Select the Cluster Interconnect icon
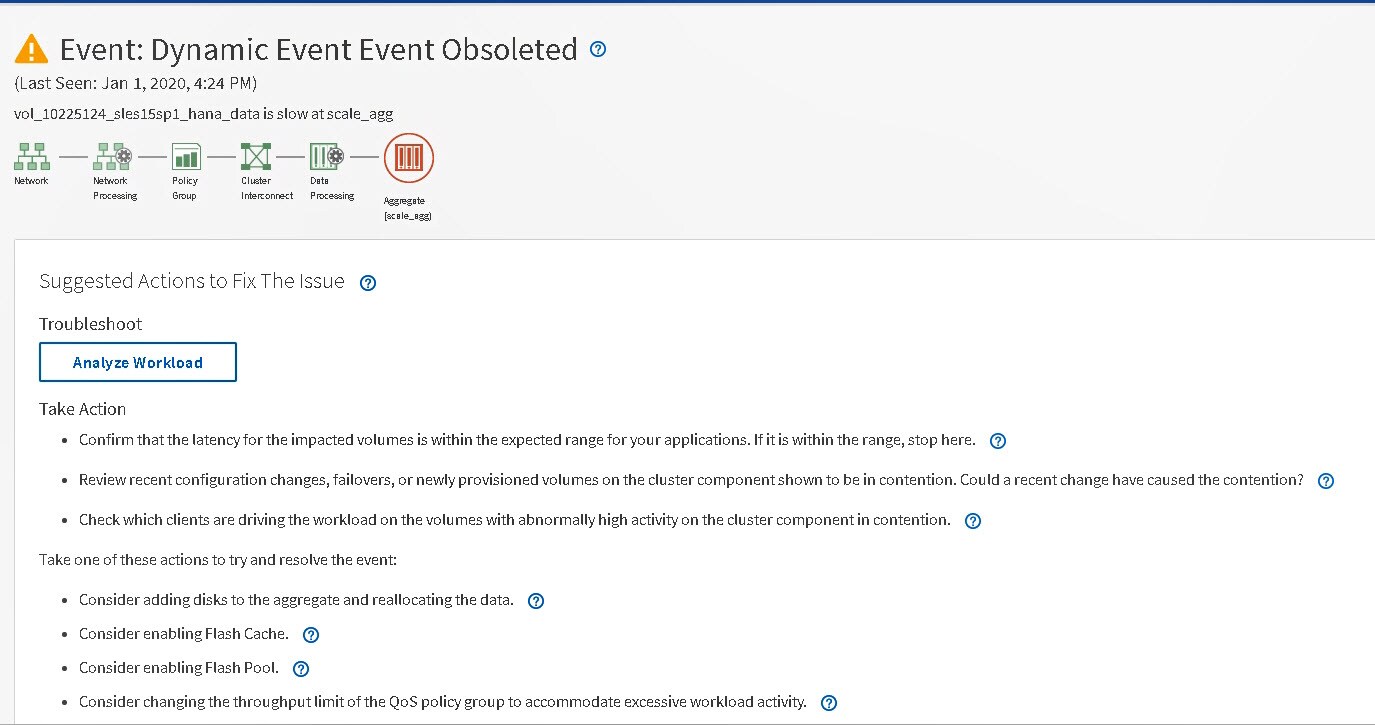Viewport: 1375px width, 725px height. (x=256, y=156)
